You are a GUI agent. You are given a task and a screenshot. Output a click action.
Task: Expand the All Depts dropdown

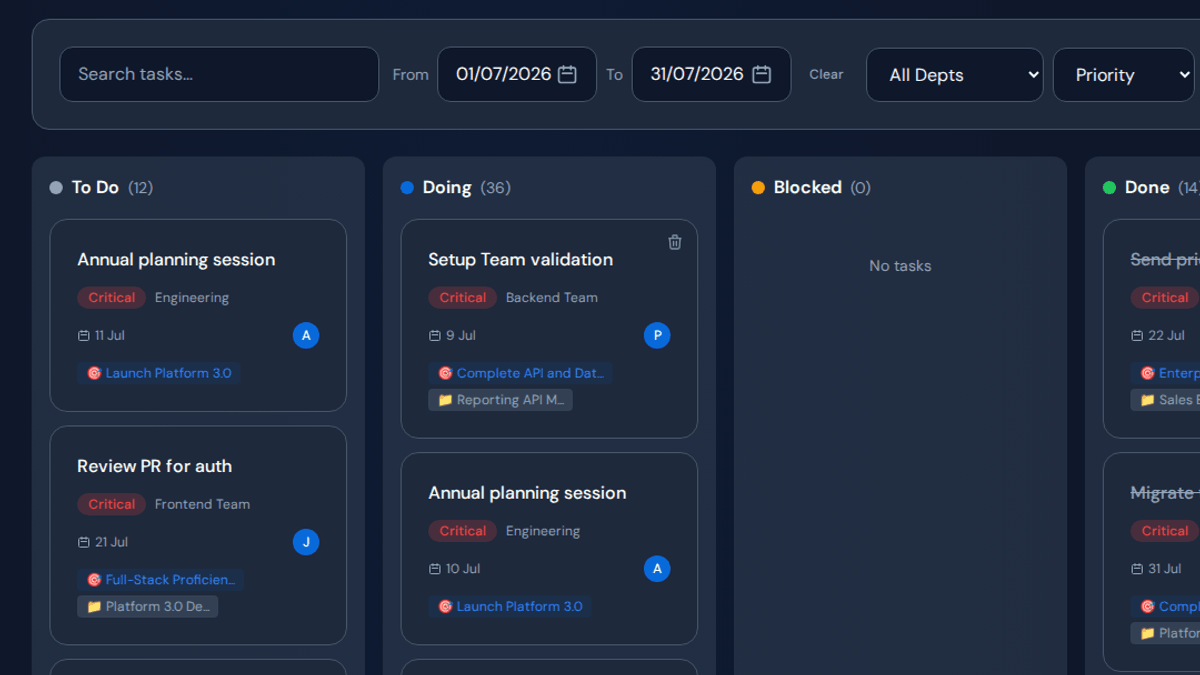click(954, 75)
